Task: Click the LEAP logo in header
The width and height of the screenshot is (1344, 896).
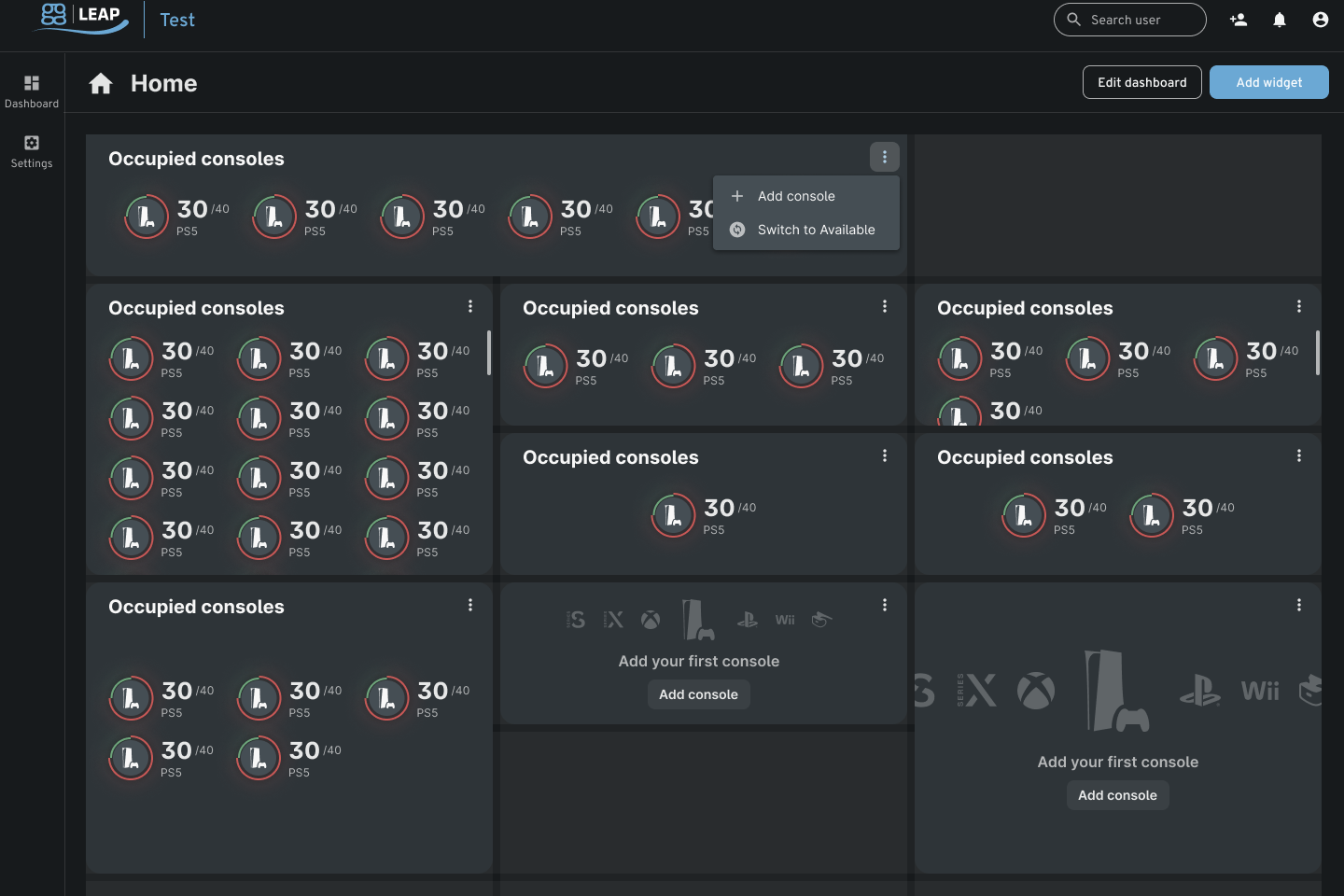Action: point(82,19)
